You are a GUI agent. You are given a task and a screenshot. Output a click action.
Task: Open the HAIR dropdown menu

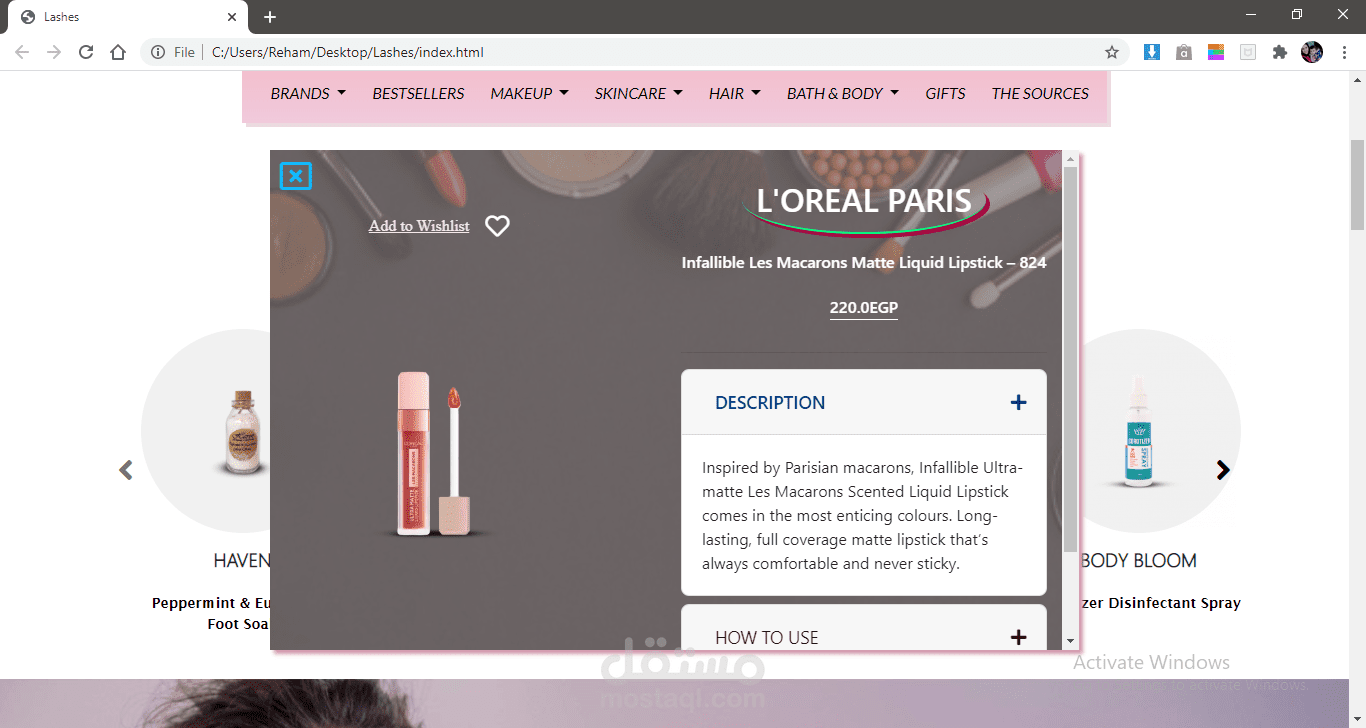tap(734, 94)
